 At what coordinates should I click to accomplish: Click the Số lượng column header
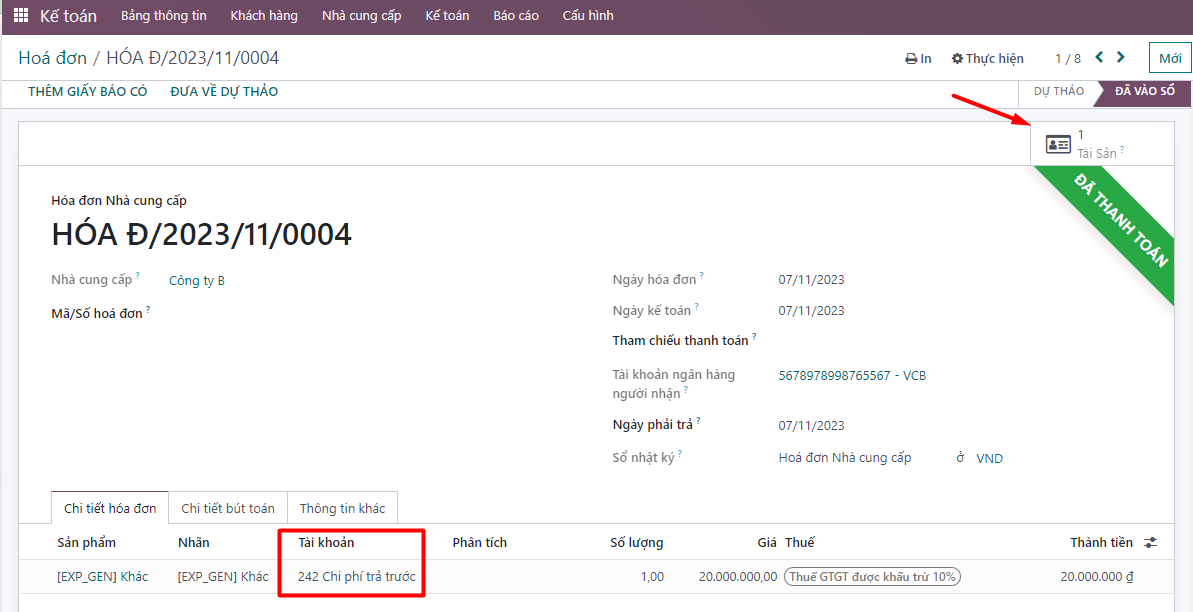pyautogui.click(x=637, y=543)
